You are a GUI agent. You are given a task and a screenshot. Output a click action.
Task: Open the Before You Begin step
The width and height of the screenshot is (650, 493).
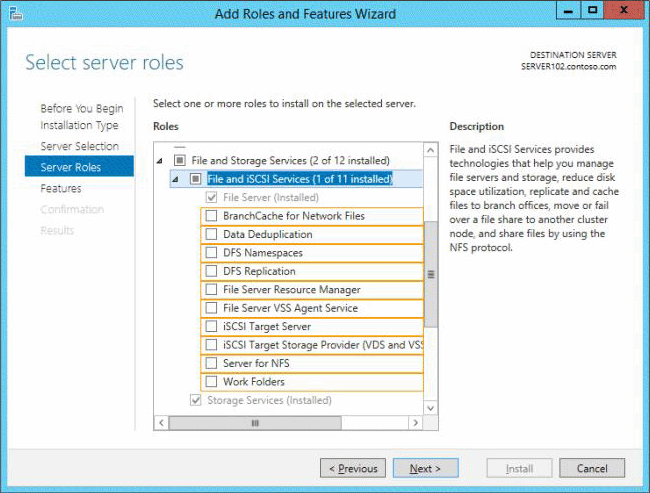81,108
